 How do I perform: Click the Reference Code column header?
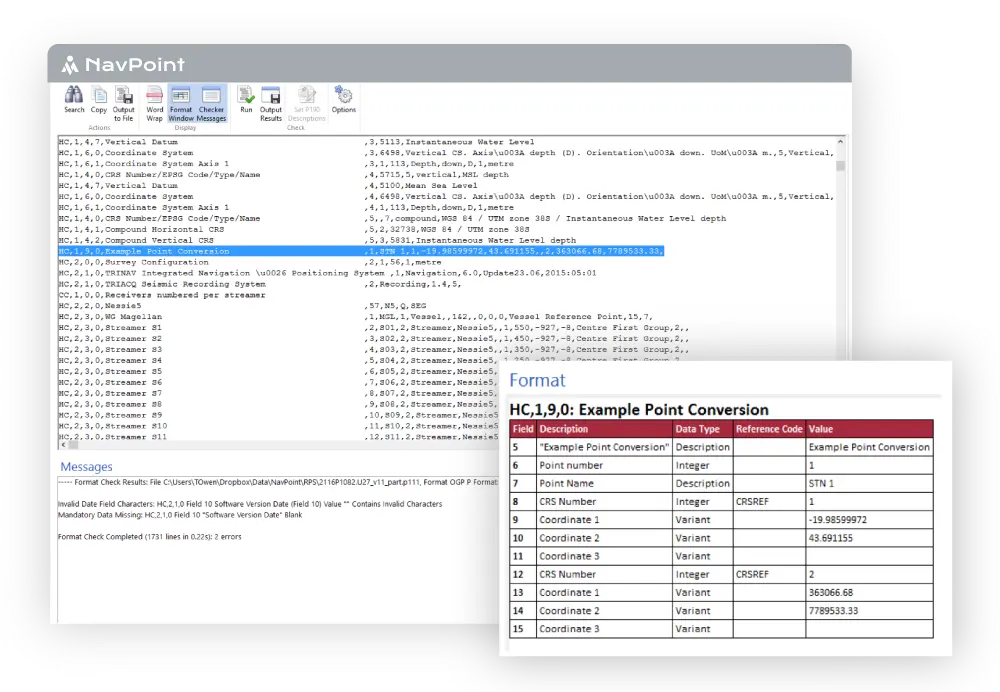pyautogui.click(x=769, y=429)
